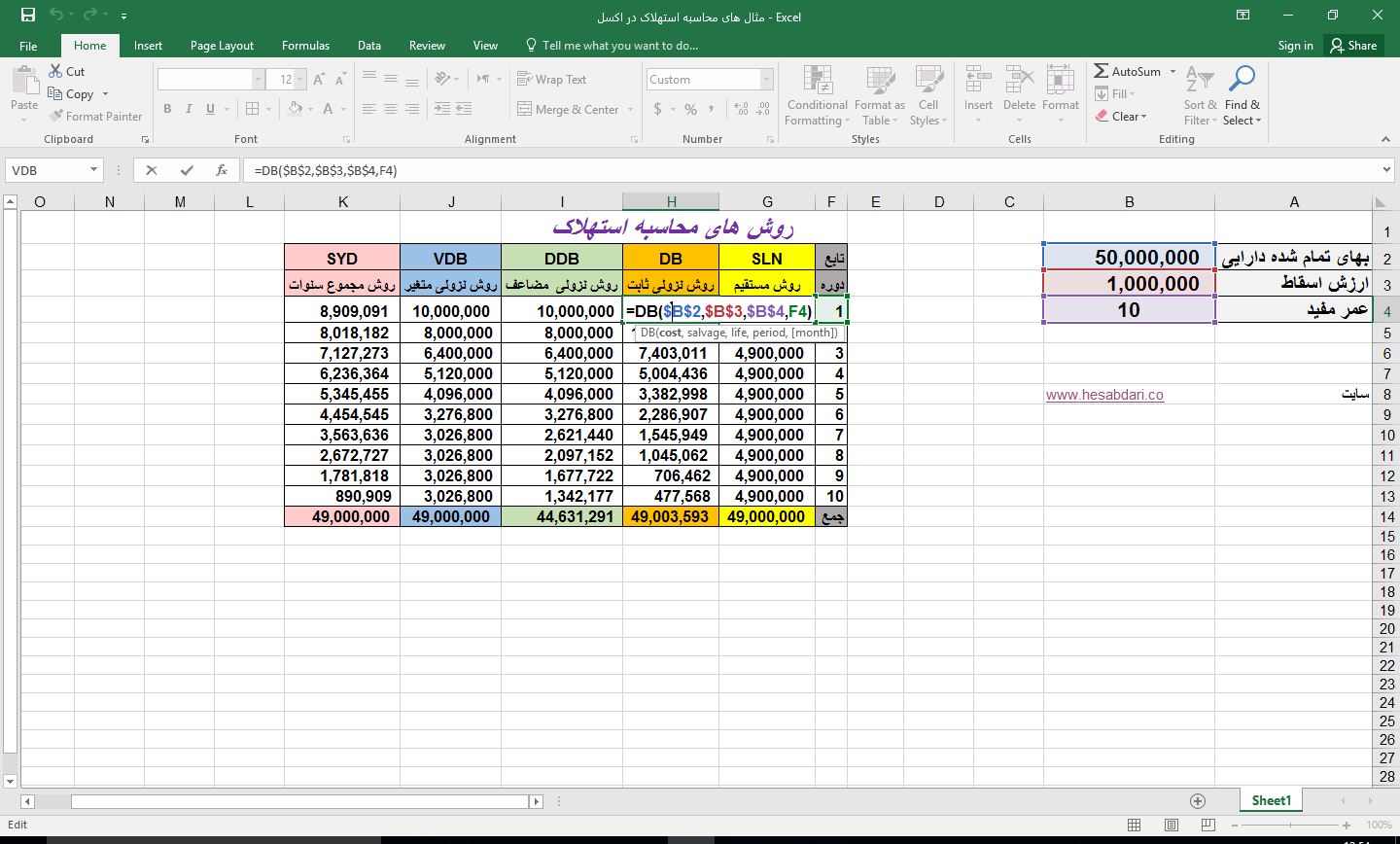Image resolution: width=1400 pixels, height=844 pixels.
Task: Toggle Wrap Text
Action: click(x=551, y=80)
